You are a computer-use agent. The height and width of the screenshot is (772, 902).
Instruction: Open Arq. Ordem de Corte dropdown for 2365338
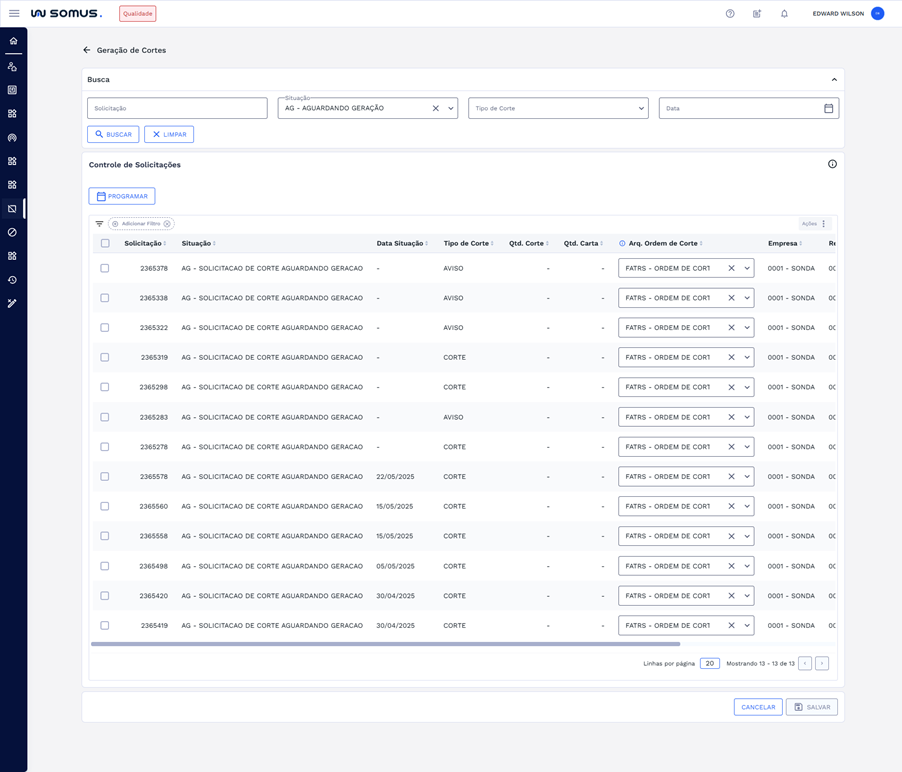(747, 298)
